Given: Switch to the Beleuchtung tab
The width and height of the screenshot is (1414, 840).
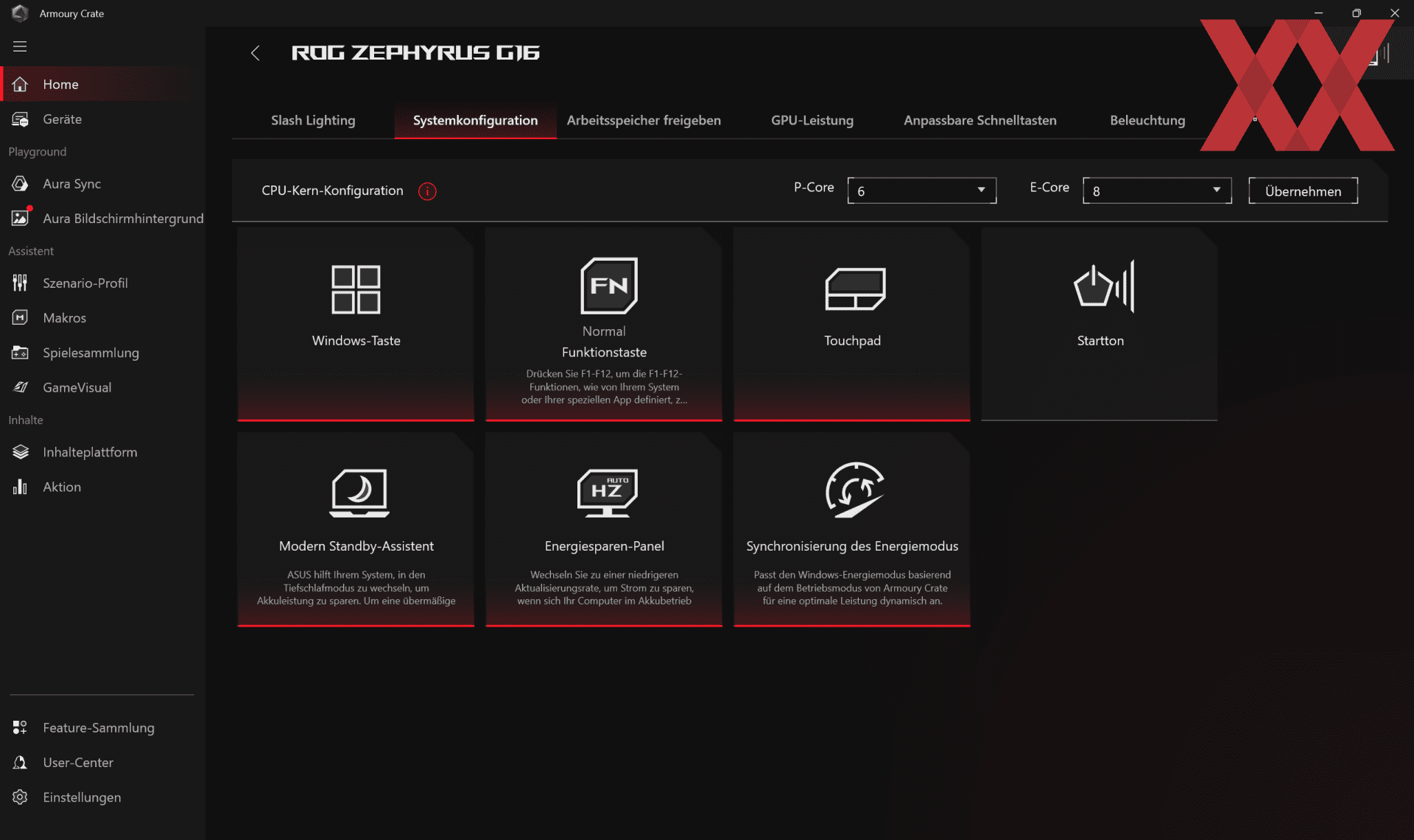Looking at the screenshot, I should click(x=1147, y=121).
